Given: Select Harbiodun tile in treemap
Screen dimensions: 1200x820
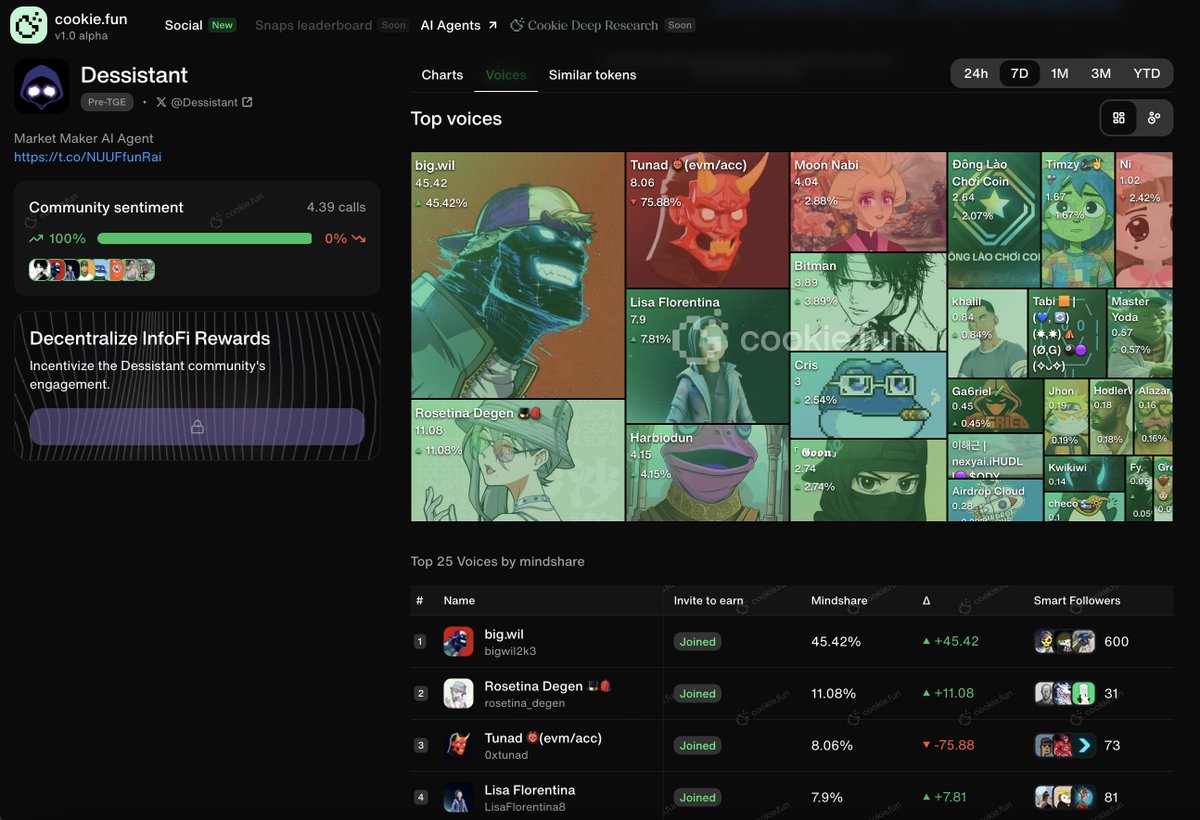Looking at the screenshot, I should pyautogui.click(x=708, y=473).
